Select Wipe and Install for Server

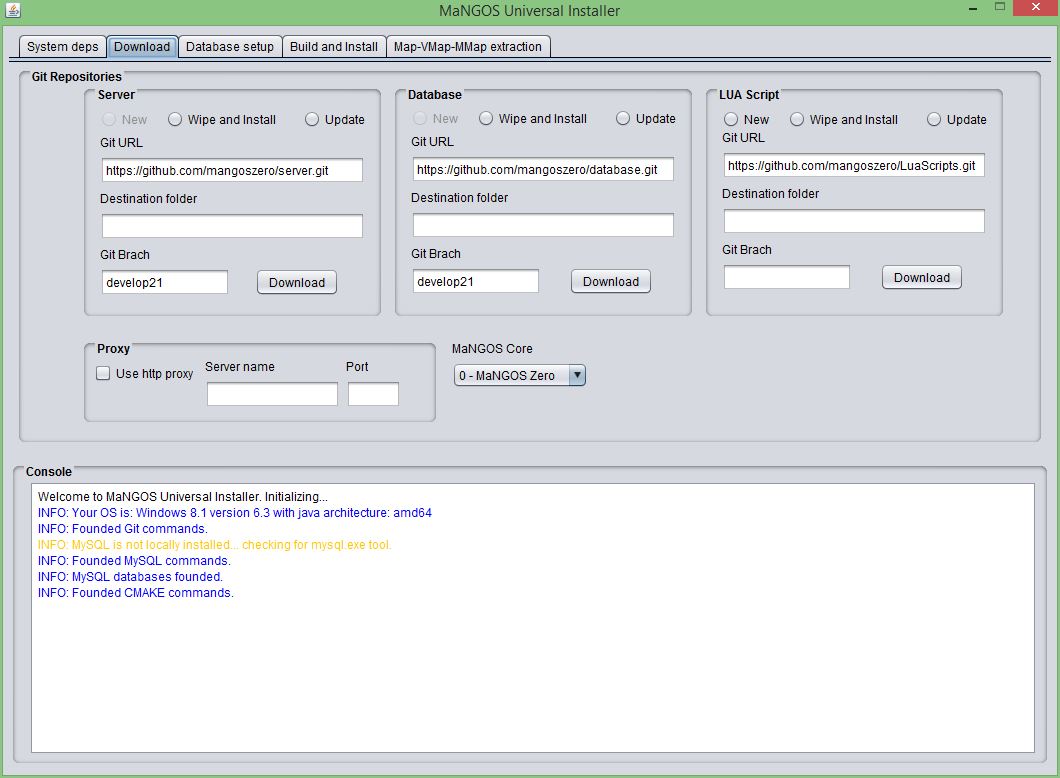[x=222, y=120]
